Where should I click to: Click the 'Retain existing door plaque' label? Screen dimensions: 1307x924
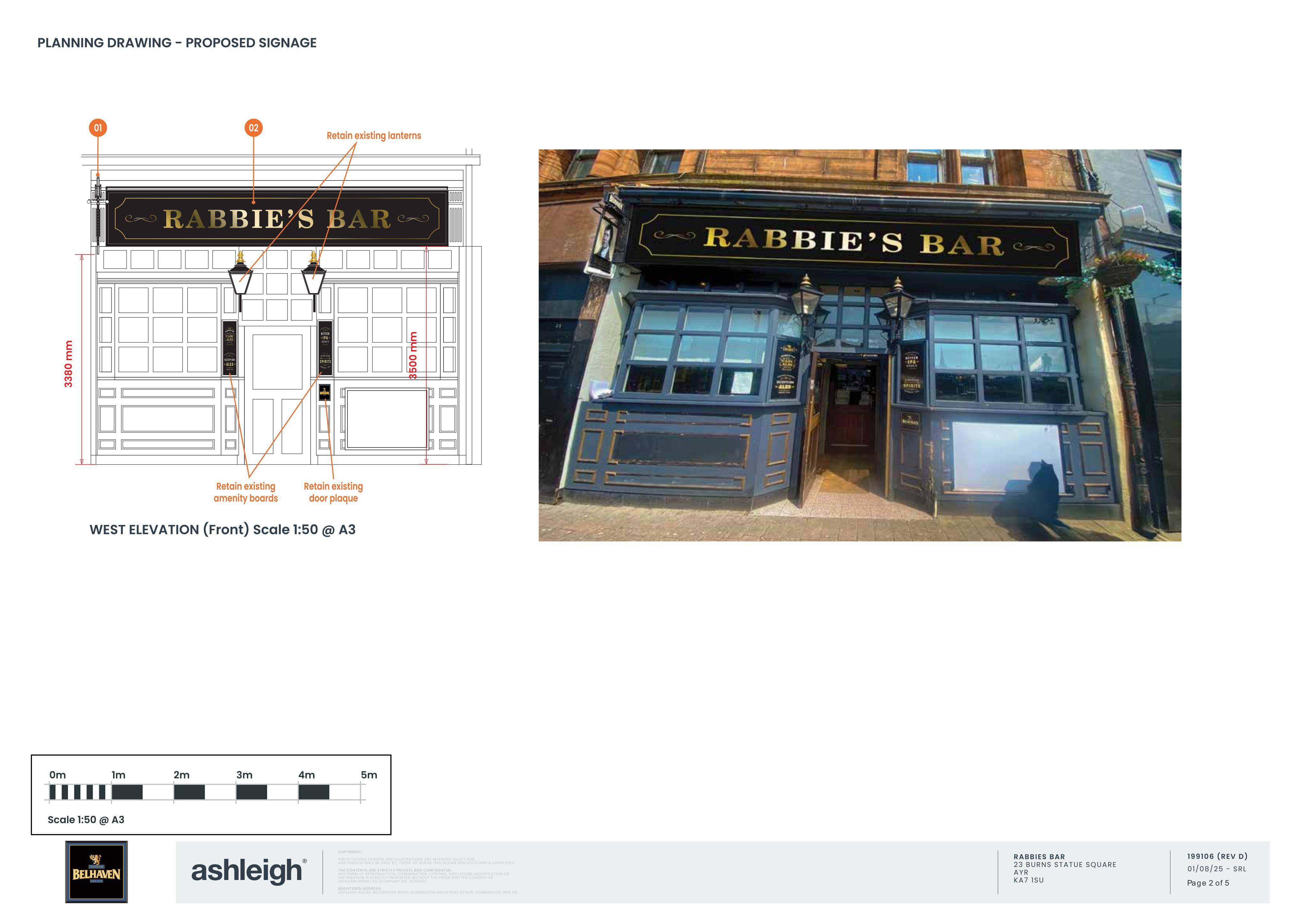333,492
